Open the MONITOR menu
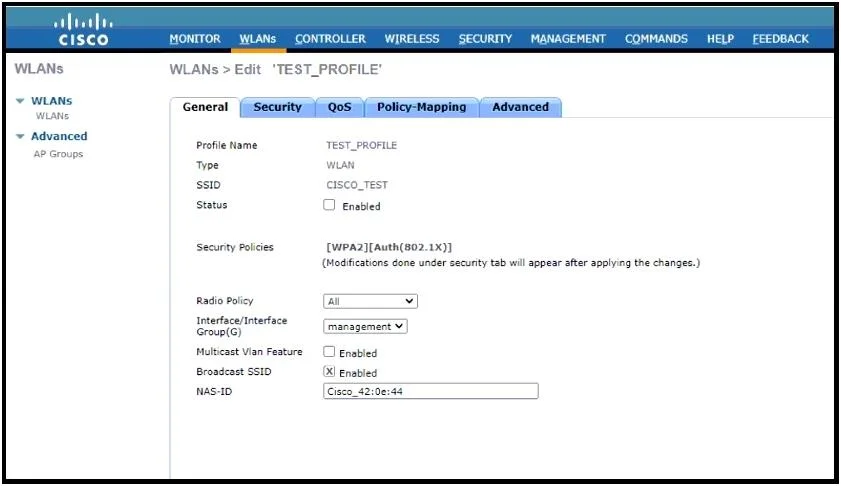 (195, 39)
